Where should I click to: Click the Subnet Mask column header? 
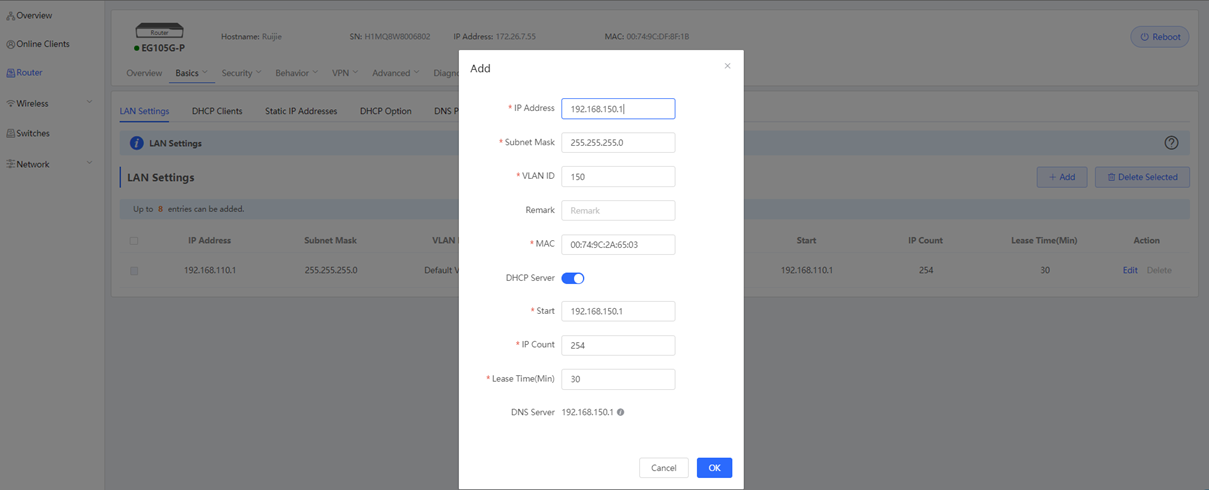pos(331,241)
